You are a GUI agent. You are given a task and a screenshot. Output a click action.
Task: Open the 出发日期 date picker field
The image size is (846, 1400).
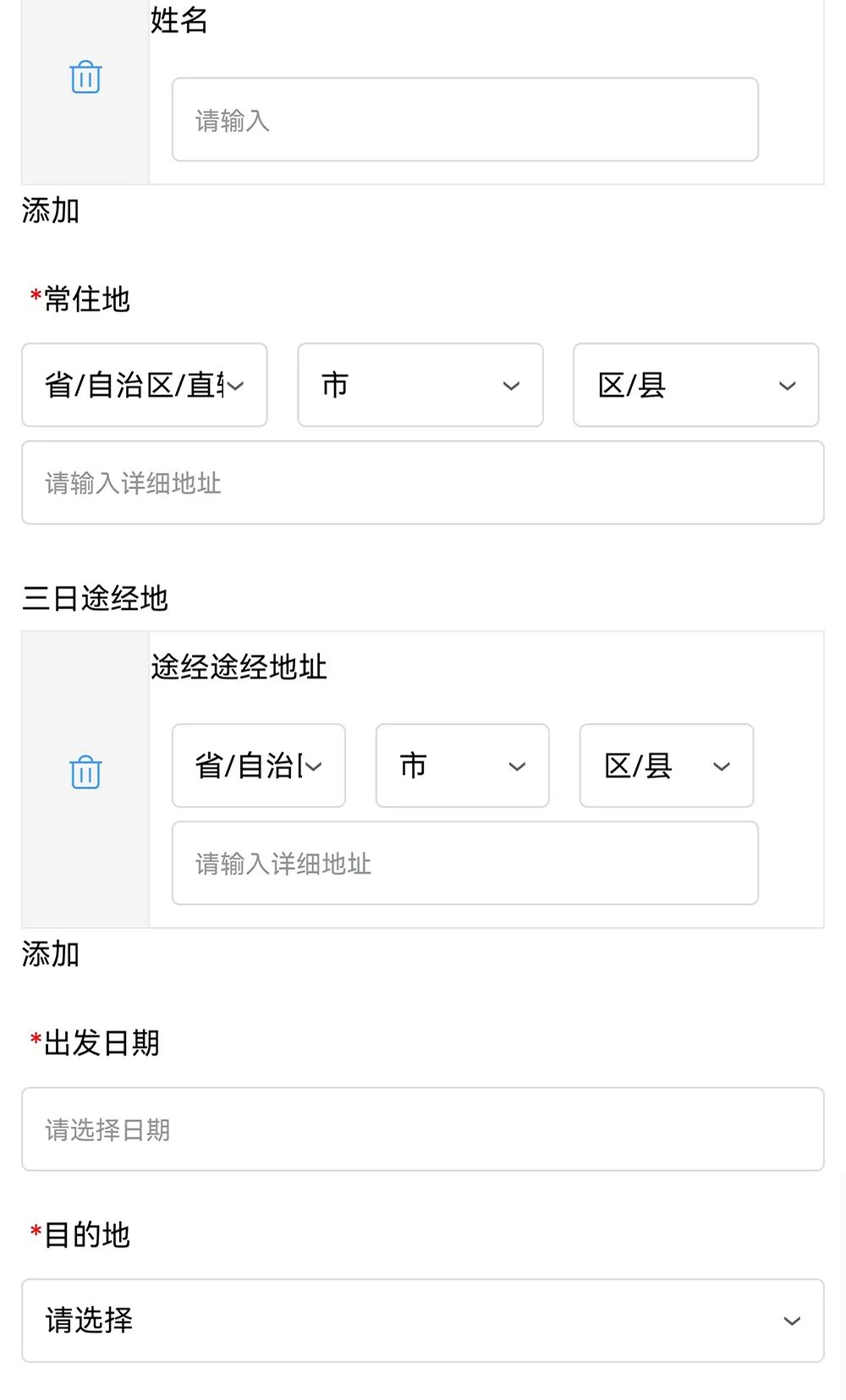pos(423,1128)
